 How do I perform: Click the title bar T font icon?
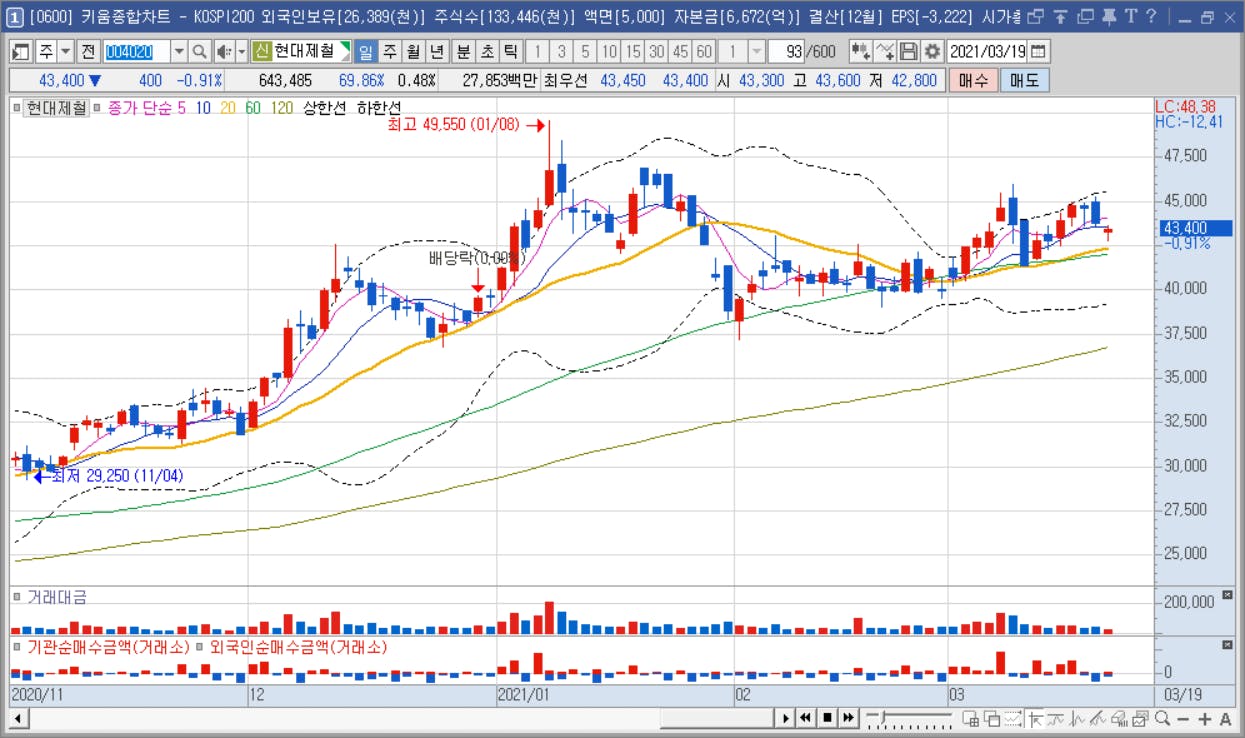(x=1131, y=16)
